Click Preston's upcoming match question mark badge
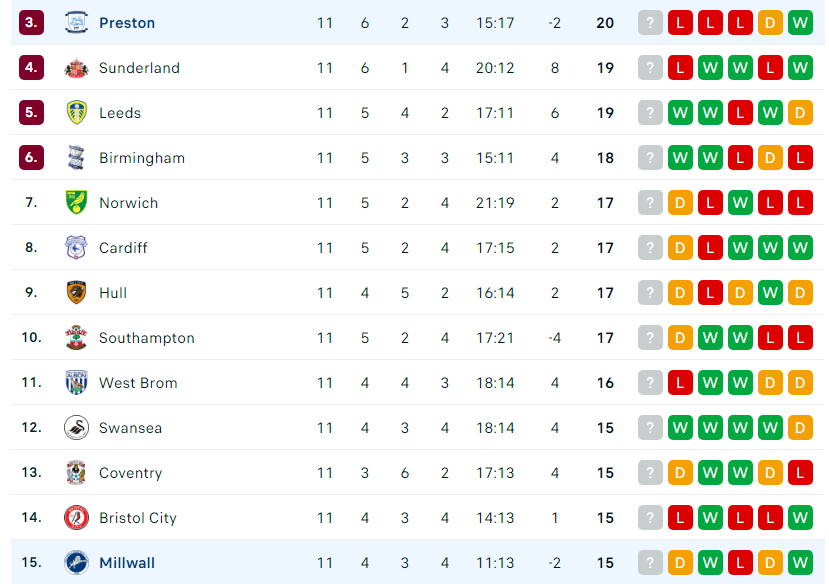Viewport: 829px width, 584px height. [650, 23]
